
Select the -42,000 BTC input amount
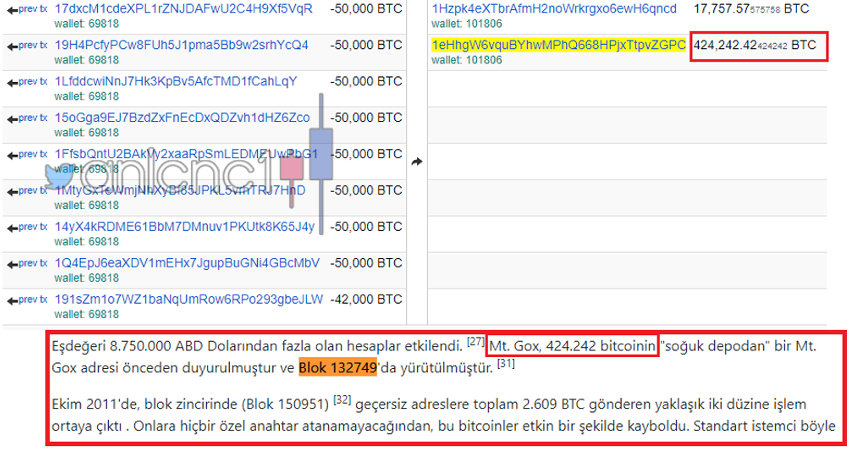(366, 300)
